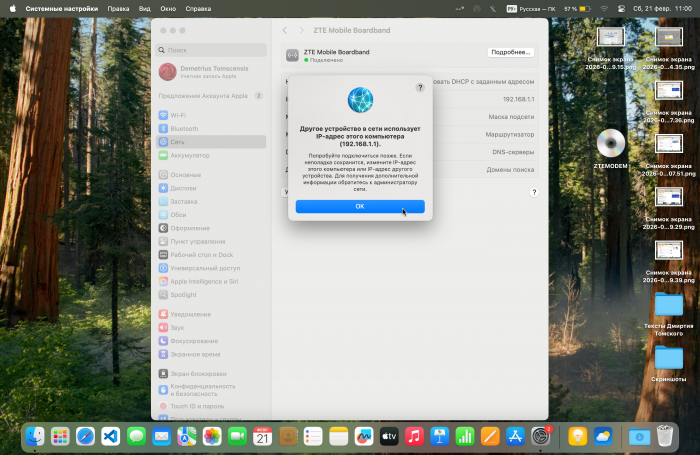Select Основные in the sidebar
This screenshot has width=700, height=455.
[185, 174]
